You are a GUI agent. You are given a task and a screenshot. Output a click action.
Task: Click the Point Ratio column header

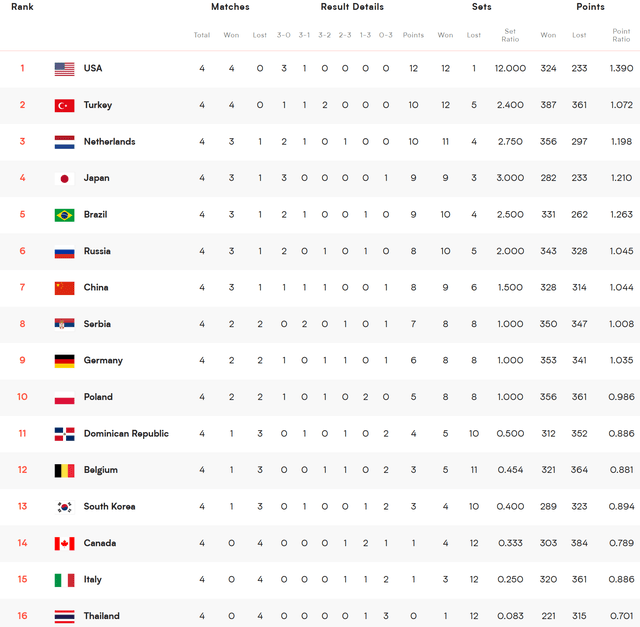(621, 35)
